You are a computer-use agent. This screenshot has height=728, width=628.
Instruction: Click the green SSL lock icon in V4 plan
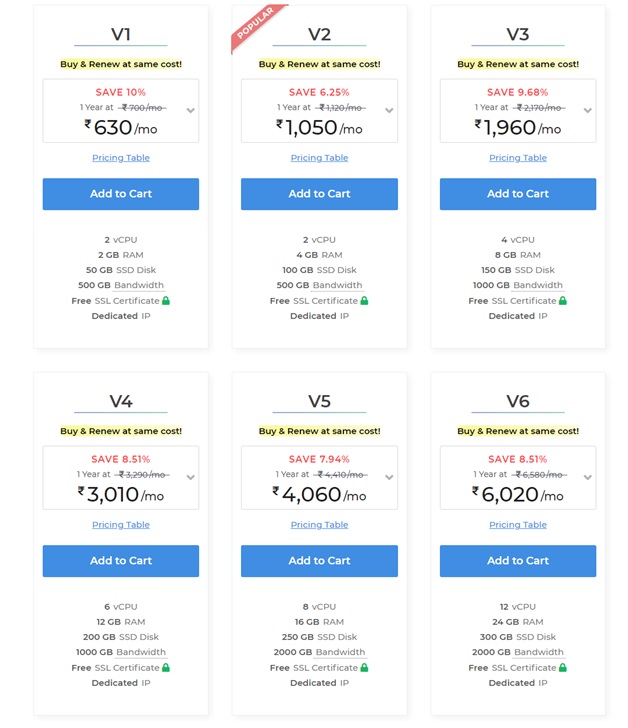[x=166, y=667]
